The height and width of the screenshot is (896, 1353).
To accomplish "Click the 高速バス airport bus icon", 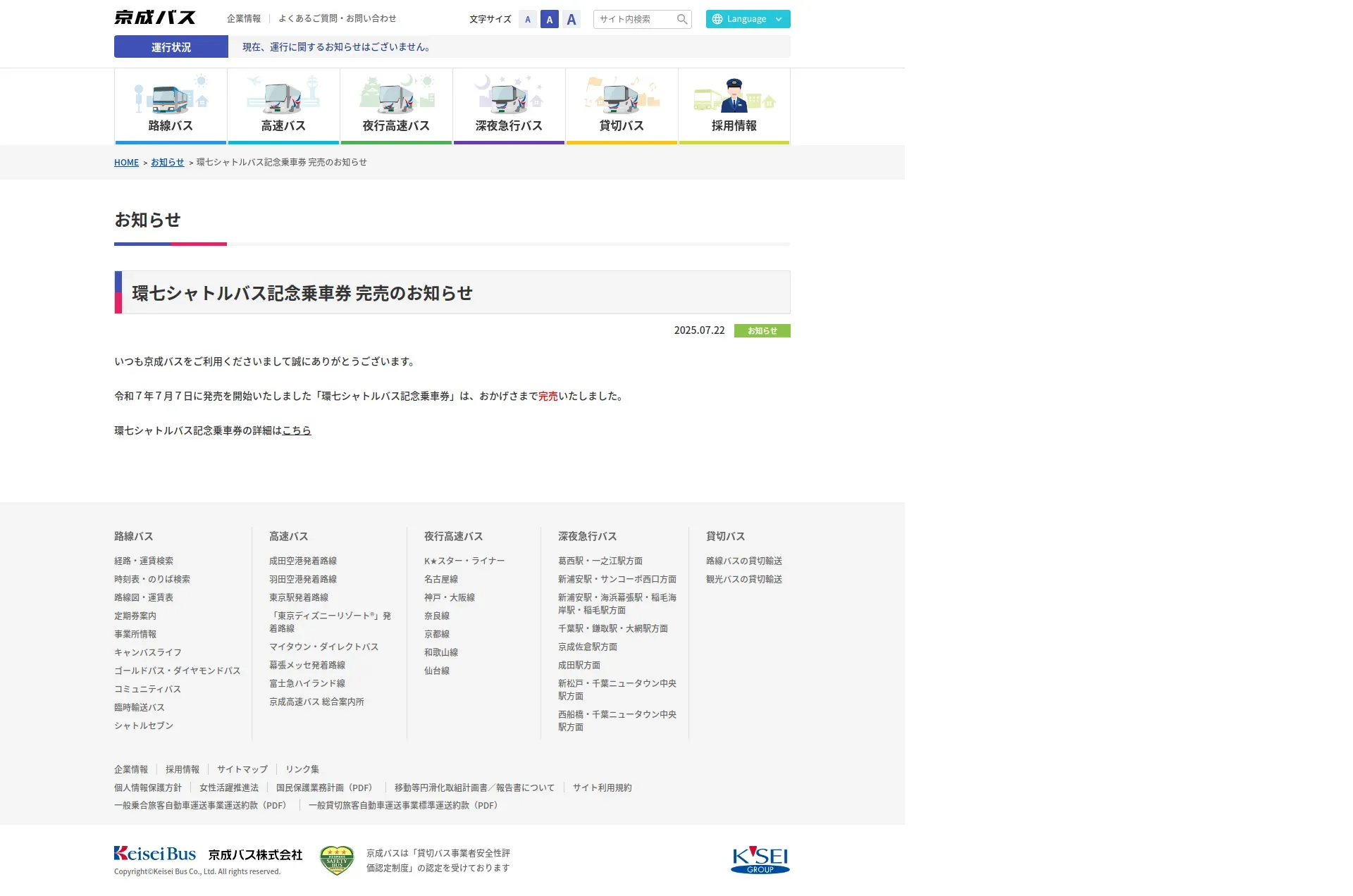I will (283, 95).
